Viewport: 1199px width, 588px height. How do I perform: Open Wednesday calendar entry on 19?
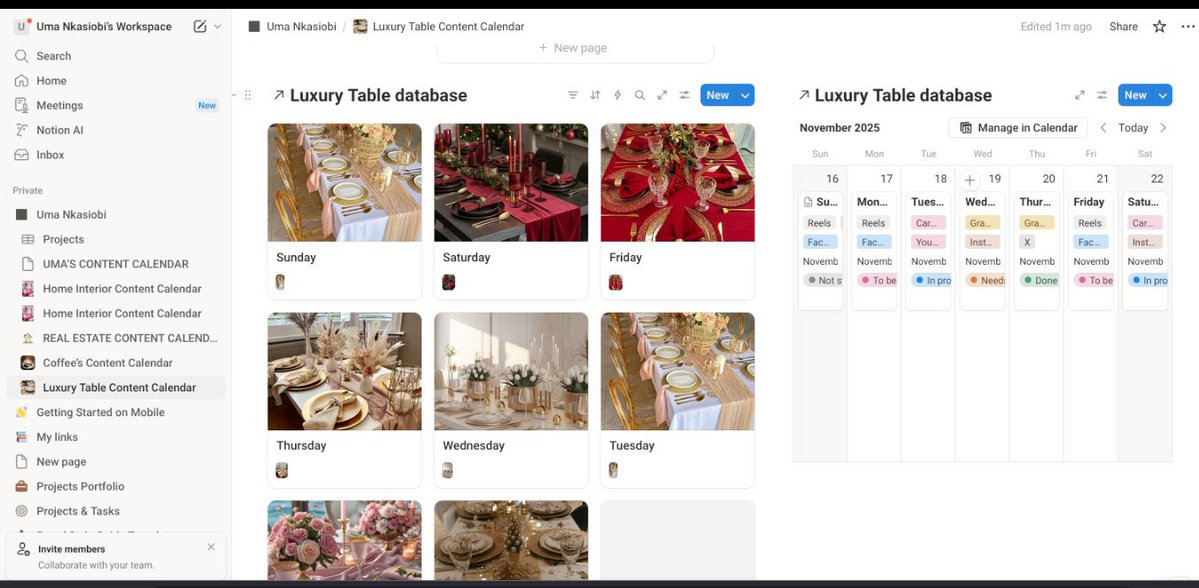pyautogui.click(x=983, y=251)
